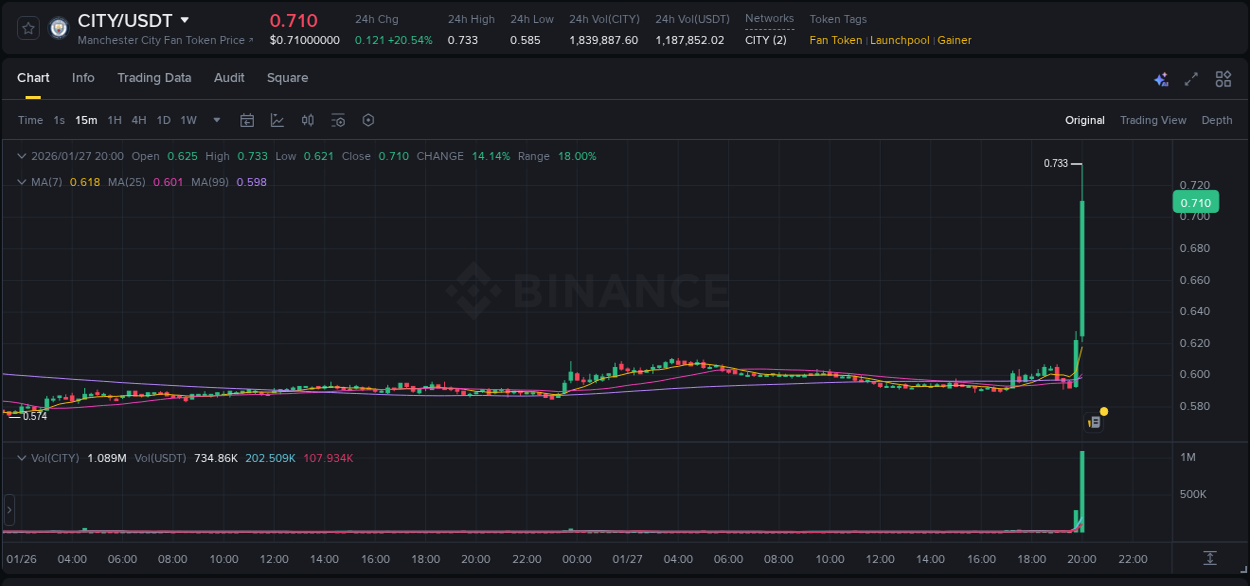Expand chart to fullscreen with diagonal arrows

click(1191, 78)
